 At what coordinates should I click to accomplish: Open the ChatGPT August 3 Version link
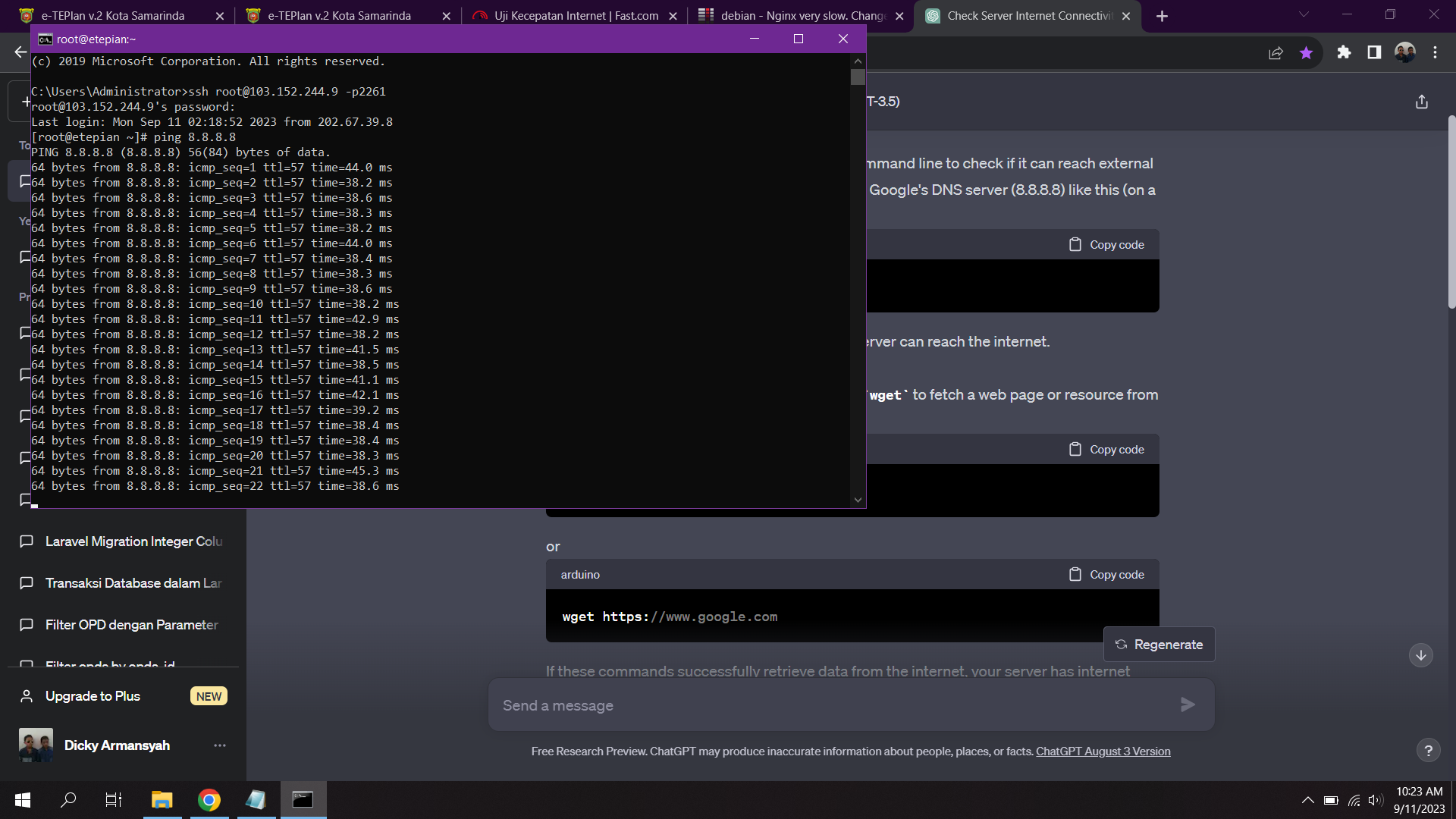(1103, 752)
